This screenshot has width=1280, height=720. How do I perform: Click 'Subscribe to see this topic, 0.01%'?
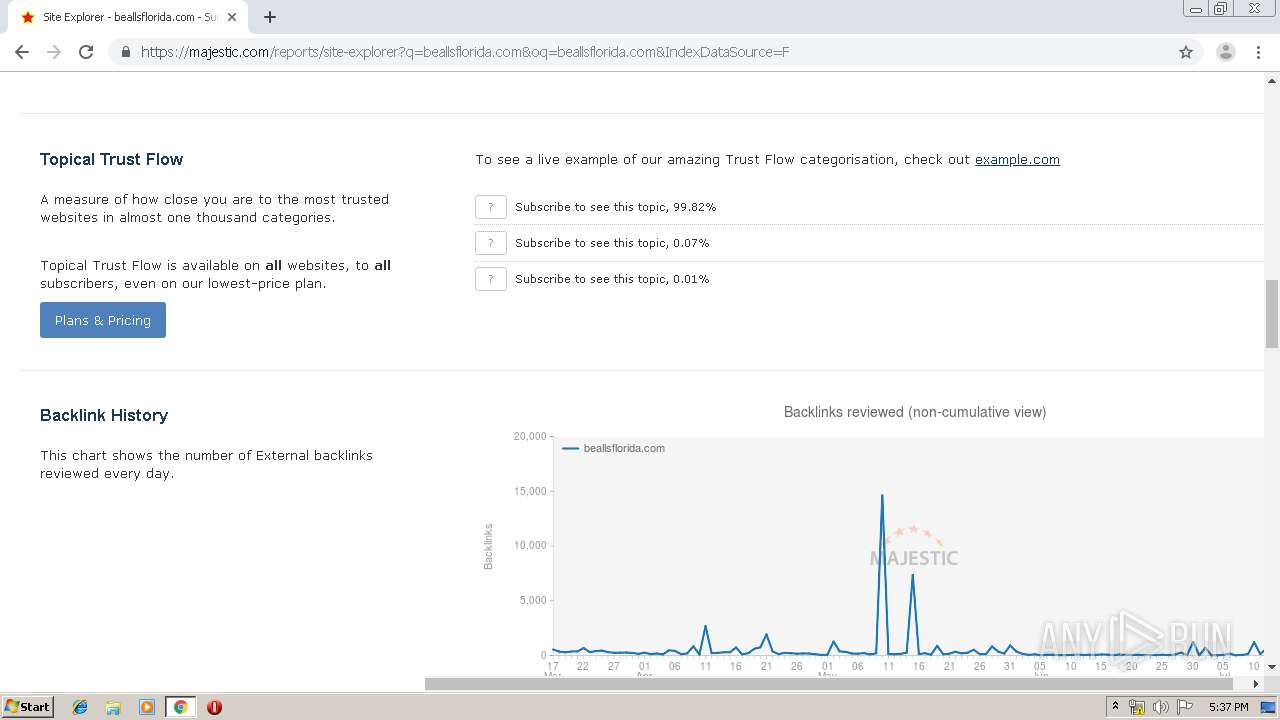pos(612,279)
